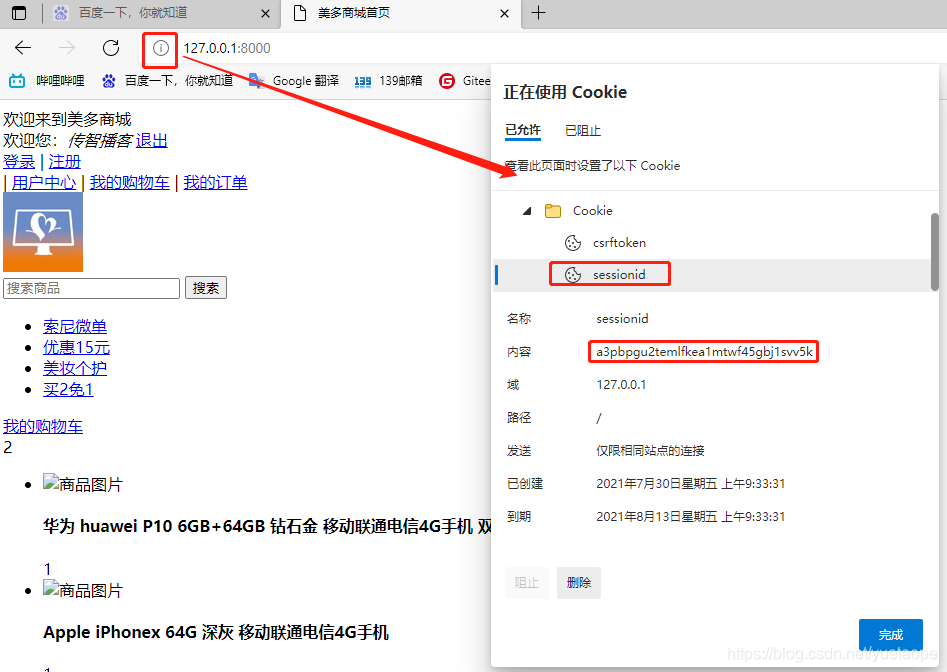Click the expiry date 2021年8月13日 value

(690, 517)
